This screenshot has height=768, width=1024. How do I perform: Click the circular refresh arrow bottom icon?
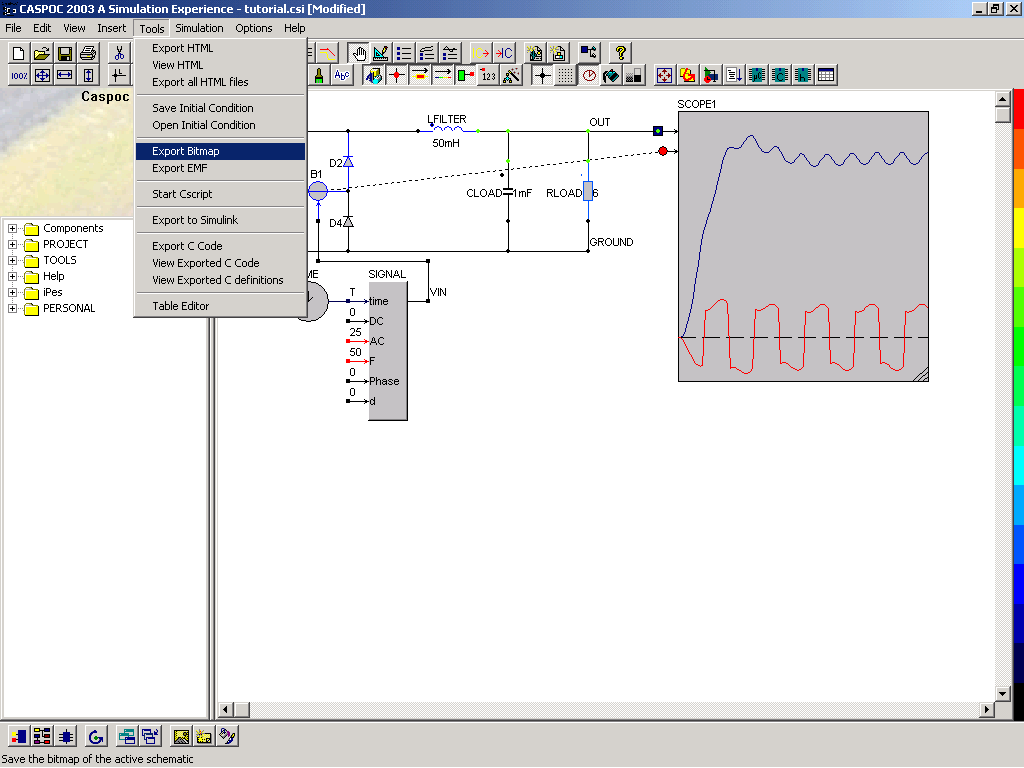(x=96, y=736)
